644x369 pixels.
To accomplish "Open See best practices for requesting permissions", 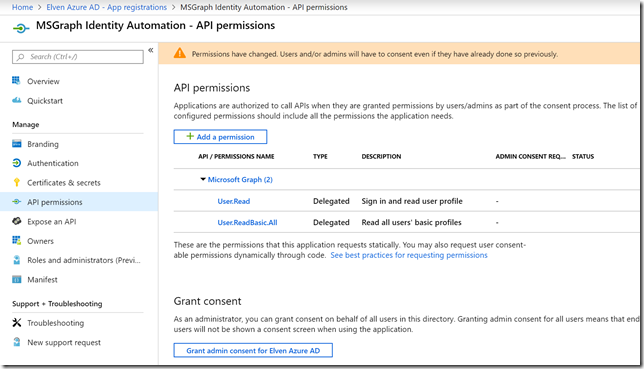I will tap(409, 255).
